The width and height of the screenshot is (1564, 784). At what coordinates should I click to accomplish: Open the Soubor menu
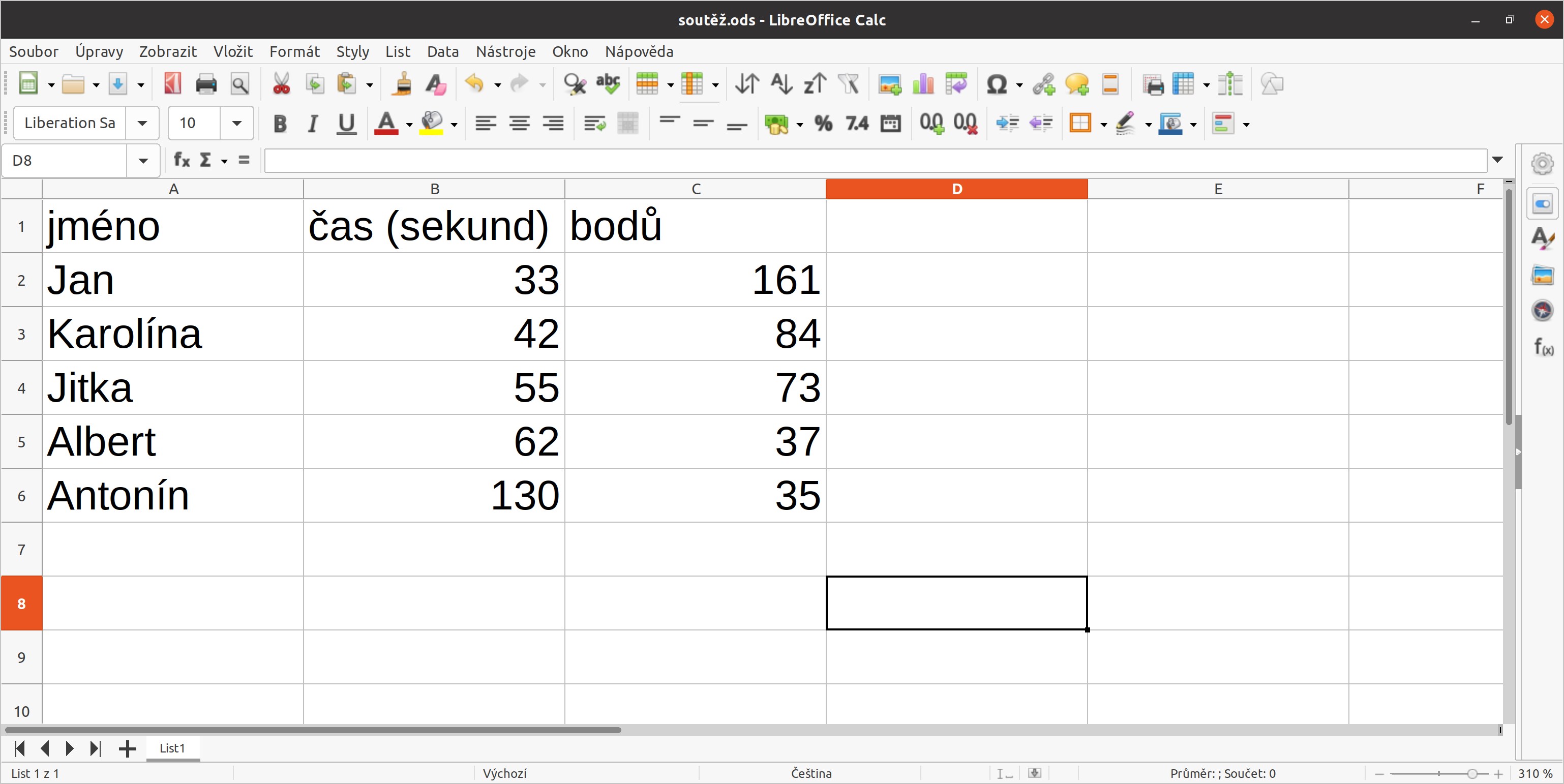coord(34,52)
